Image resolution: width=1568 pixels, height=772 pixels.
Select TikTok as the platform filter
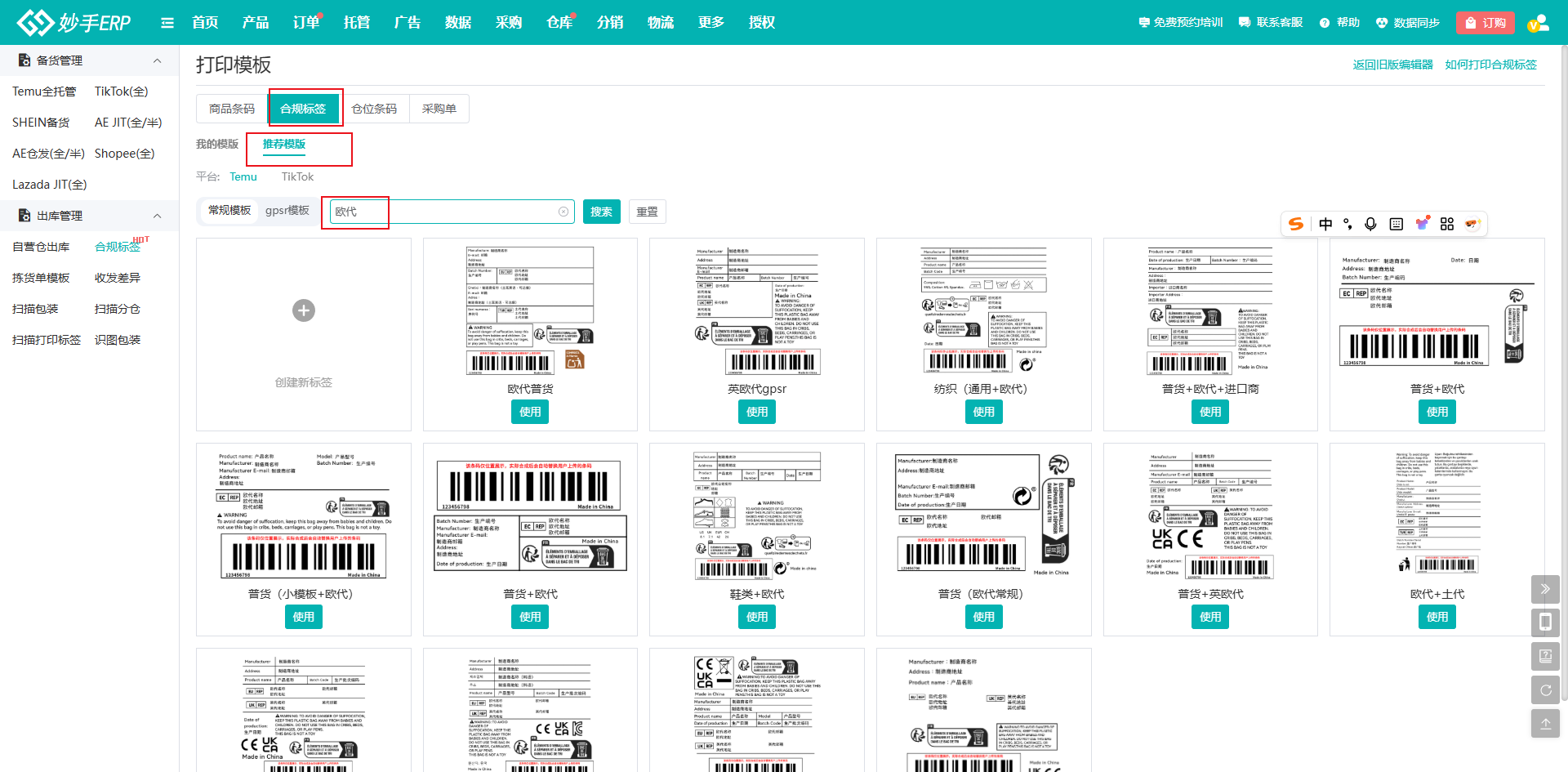(x=297, y=176)
